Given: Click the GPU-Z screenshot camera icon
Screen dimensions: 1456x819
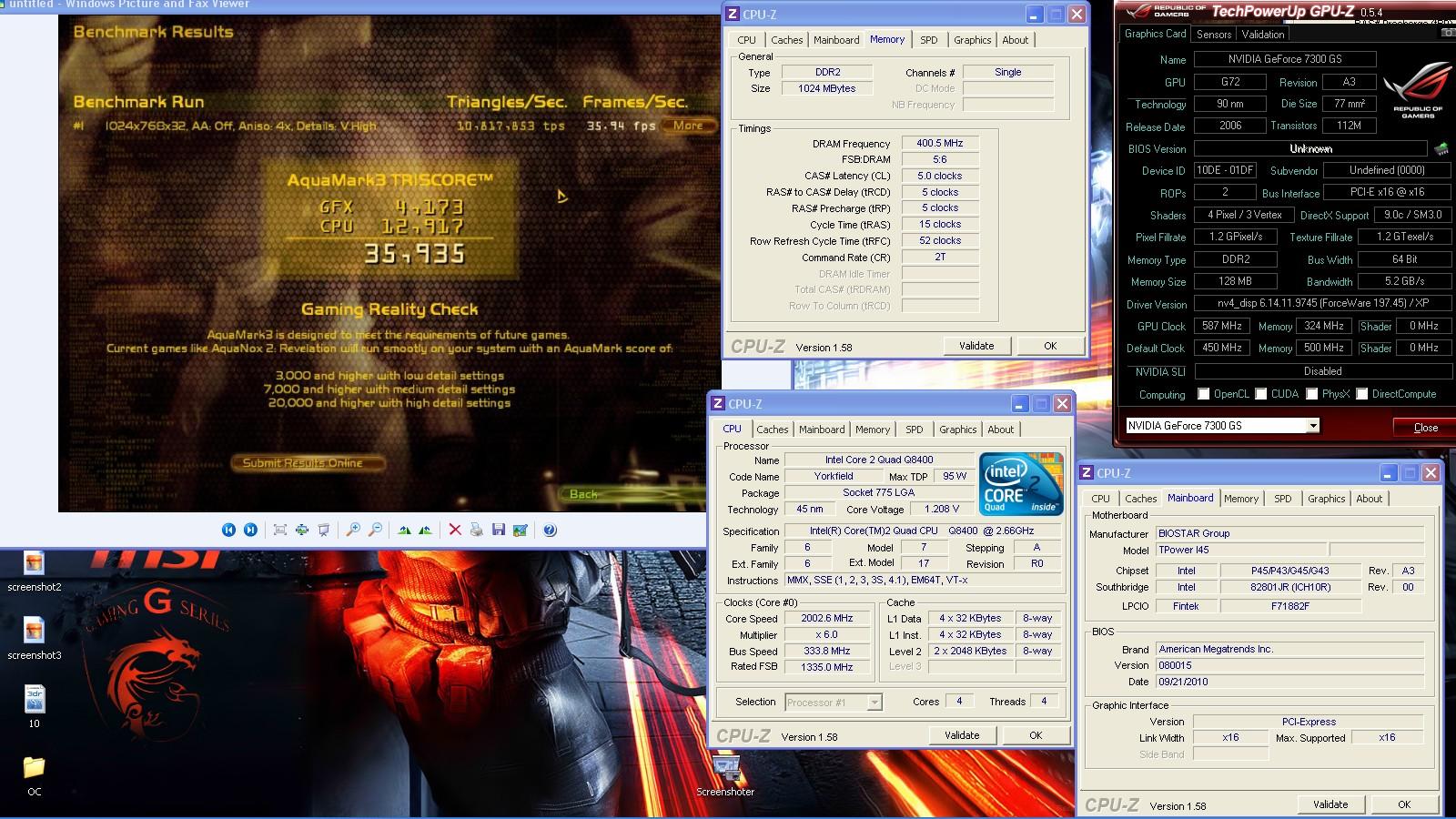Looking at the screenshot, I should tap(1448, 33).
